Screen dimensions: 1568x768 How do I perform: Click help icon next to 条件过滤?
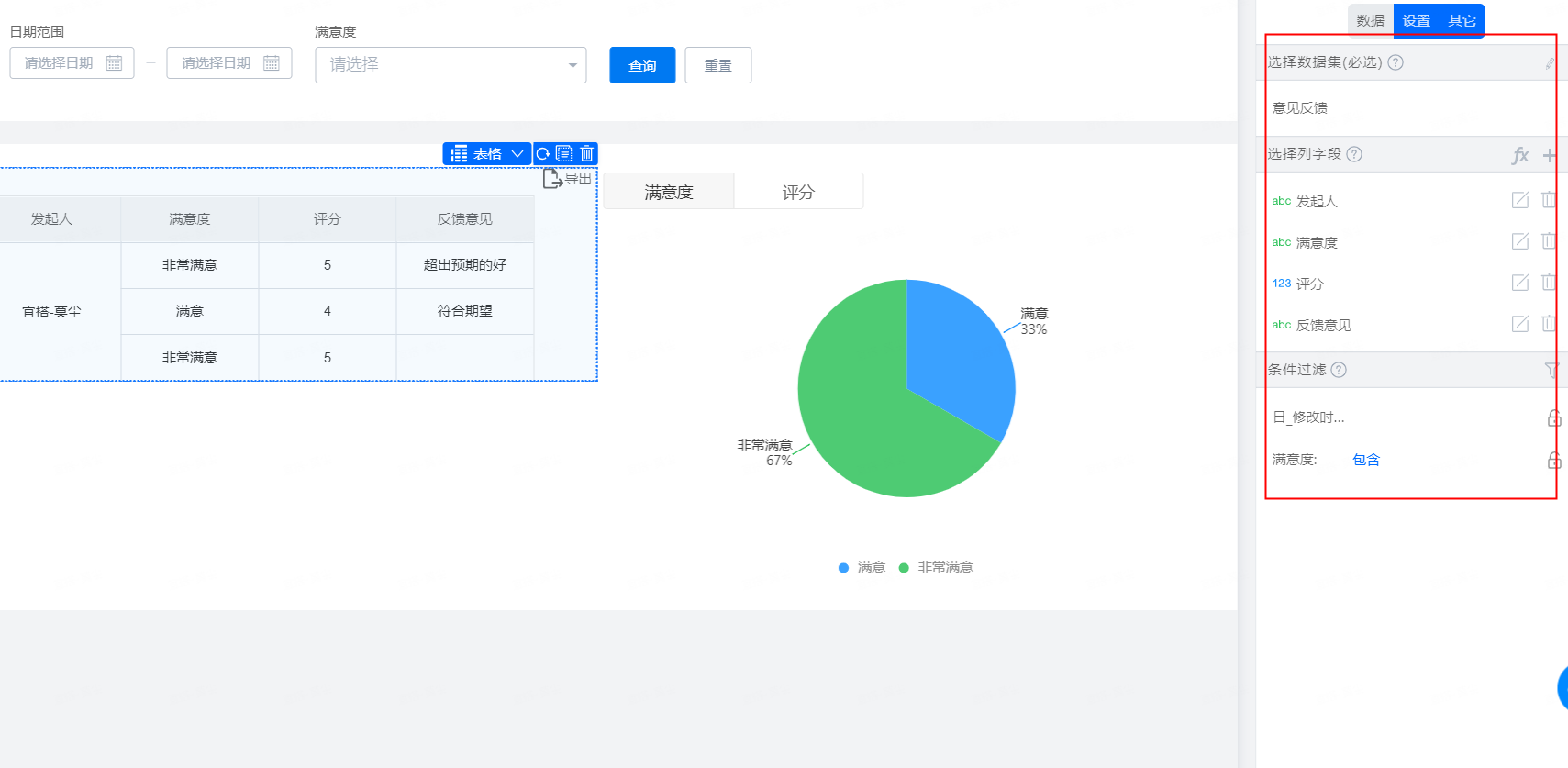[1339, 370]
